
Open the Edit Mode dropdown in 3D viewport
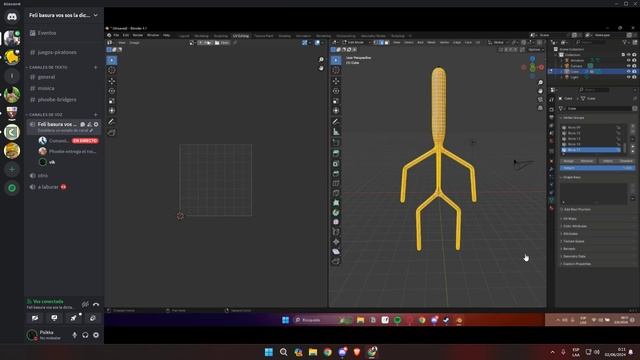pos(356,42)
